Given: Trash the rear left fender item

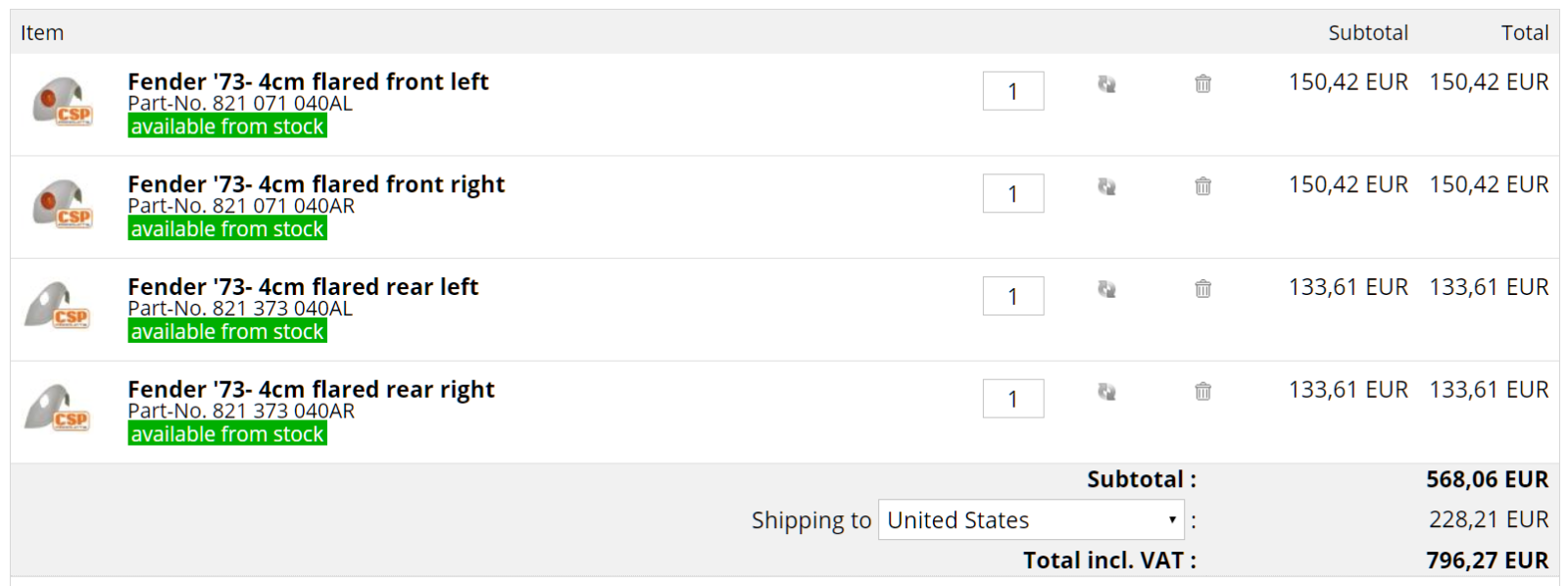Looking at the screenshot, I should click(x=1203, y=289).
